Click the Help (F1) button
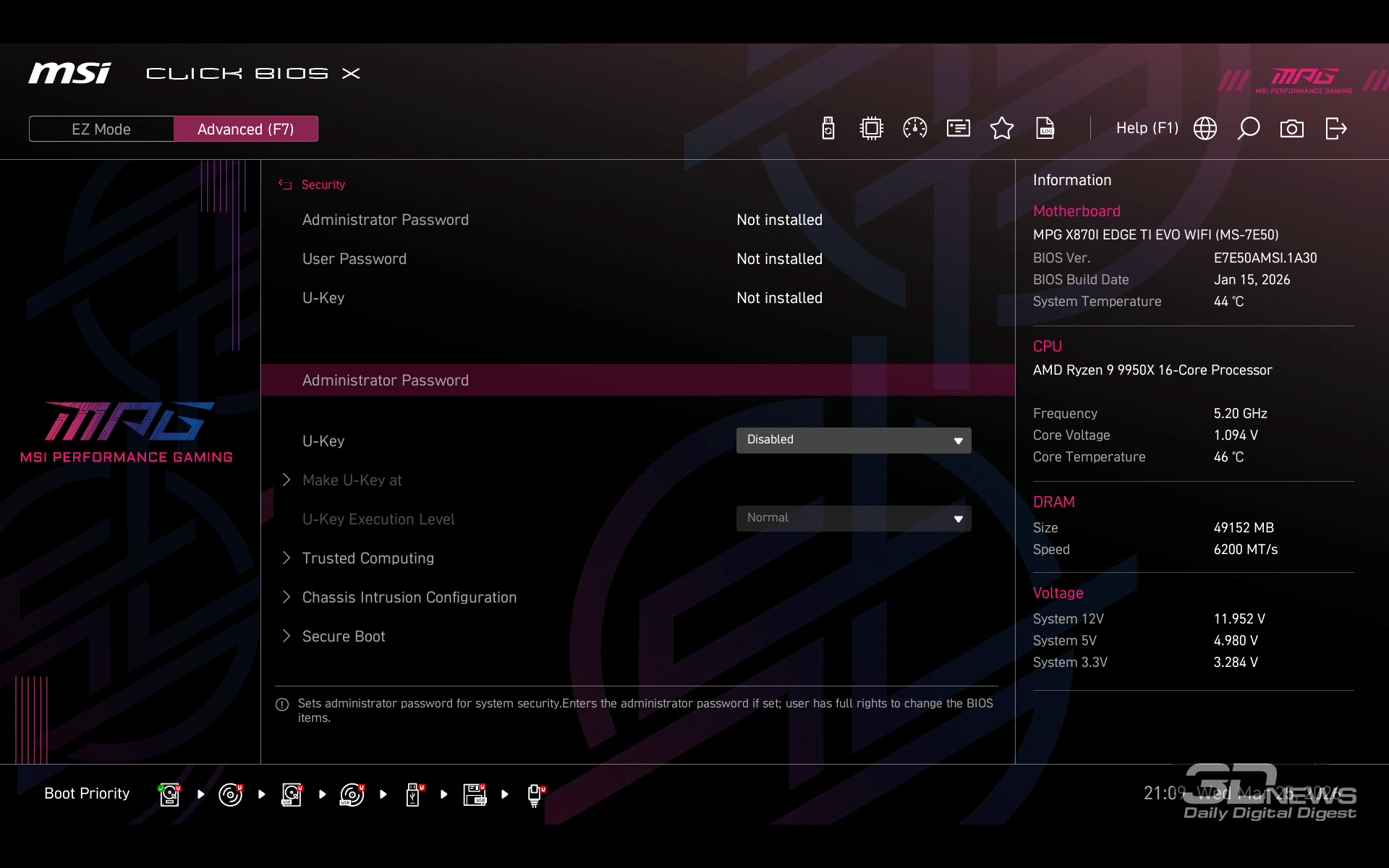1389x868 pixels. pyautogui.click(x=1147, y=129)
